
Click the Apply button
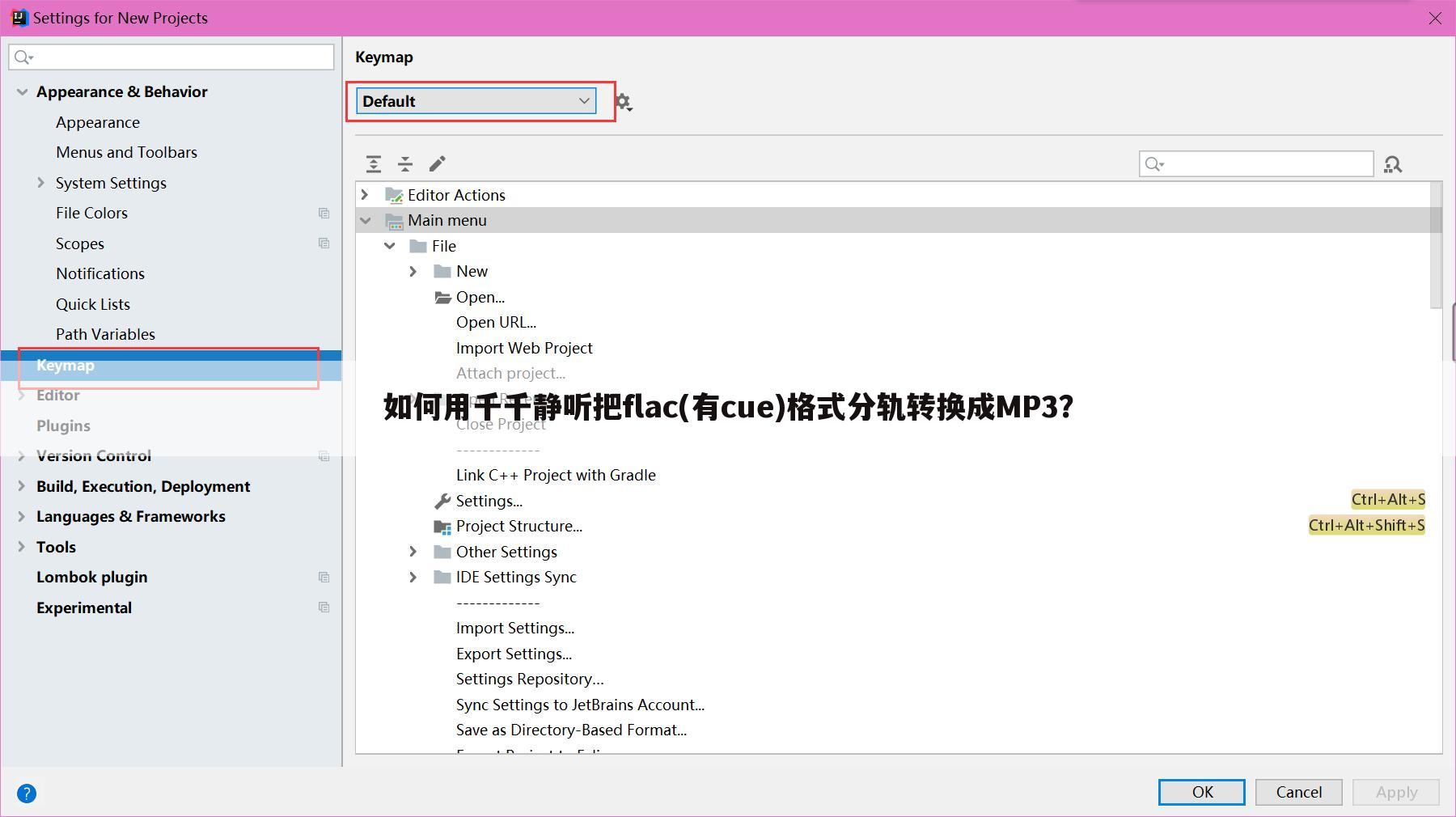click(x=1396, y=792)
